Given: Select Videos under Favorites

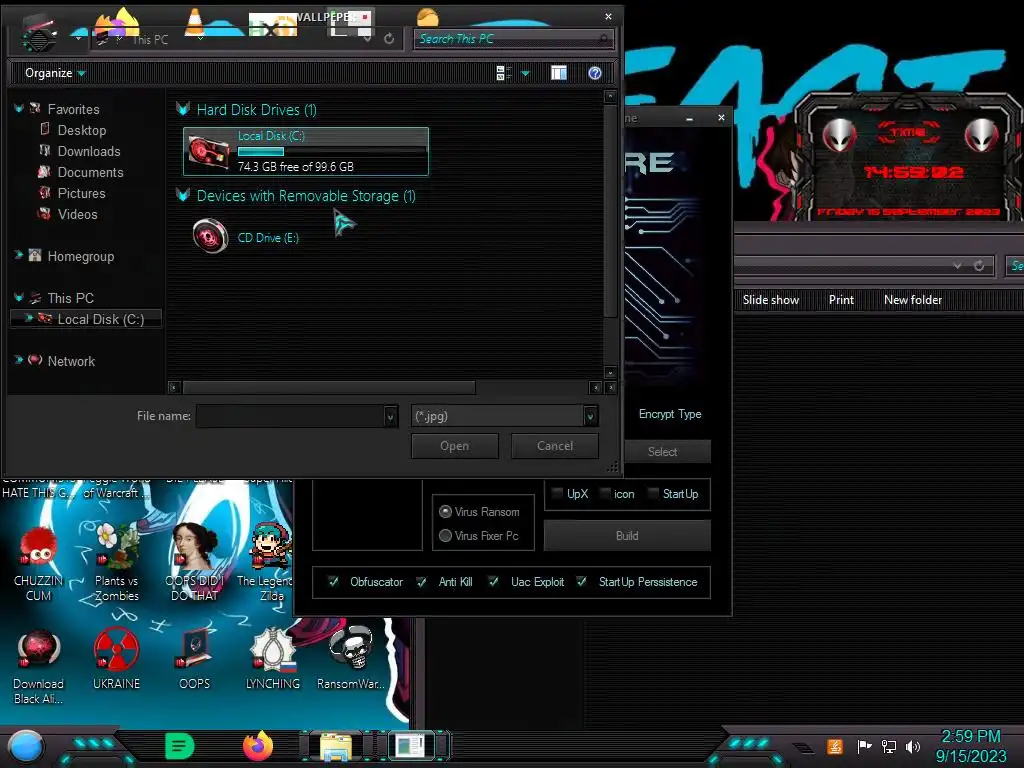Looking at the screenshot, I should tap(77, 214).
